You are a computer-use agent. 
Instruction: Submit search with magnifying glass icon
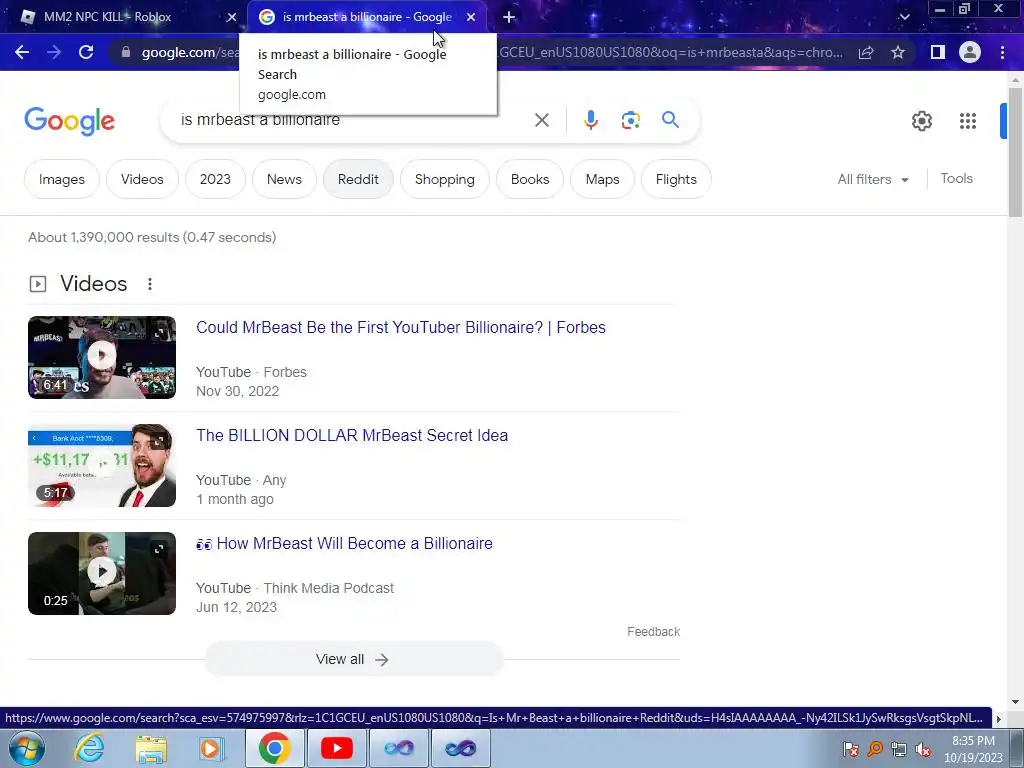(x=670, y=120)
